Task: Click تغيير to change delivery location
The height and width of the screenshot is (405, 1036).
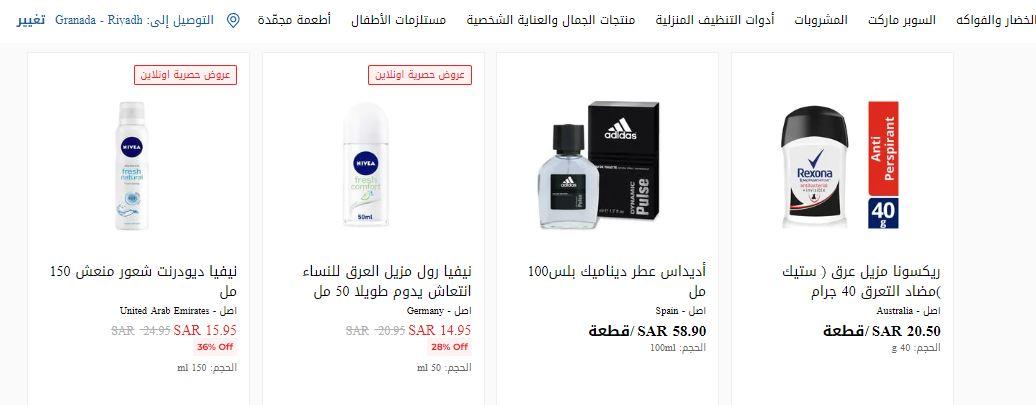Action: pos(31,20)
